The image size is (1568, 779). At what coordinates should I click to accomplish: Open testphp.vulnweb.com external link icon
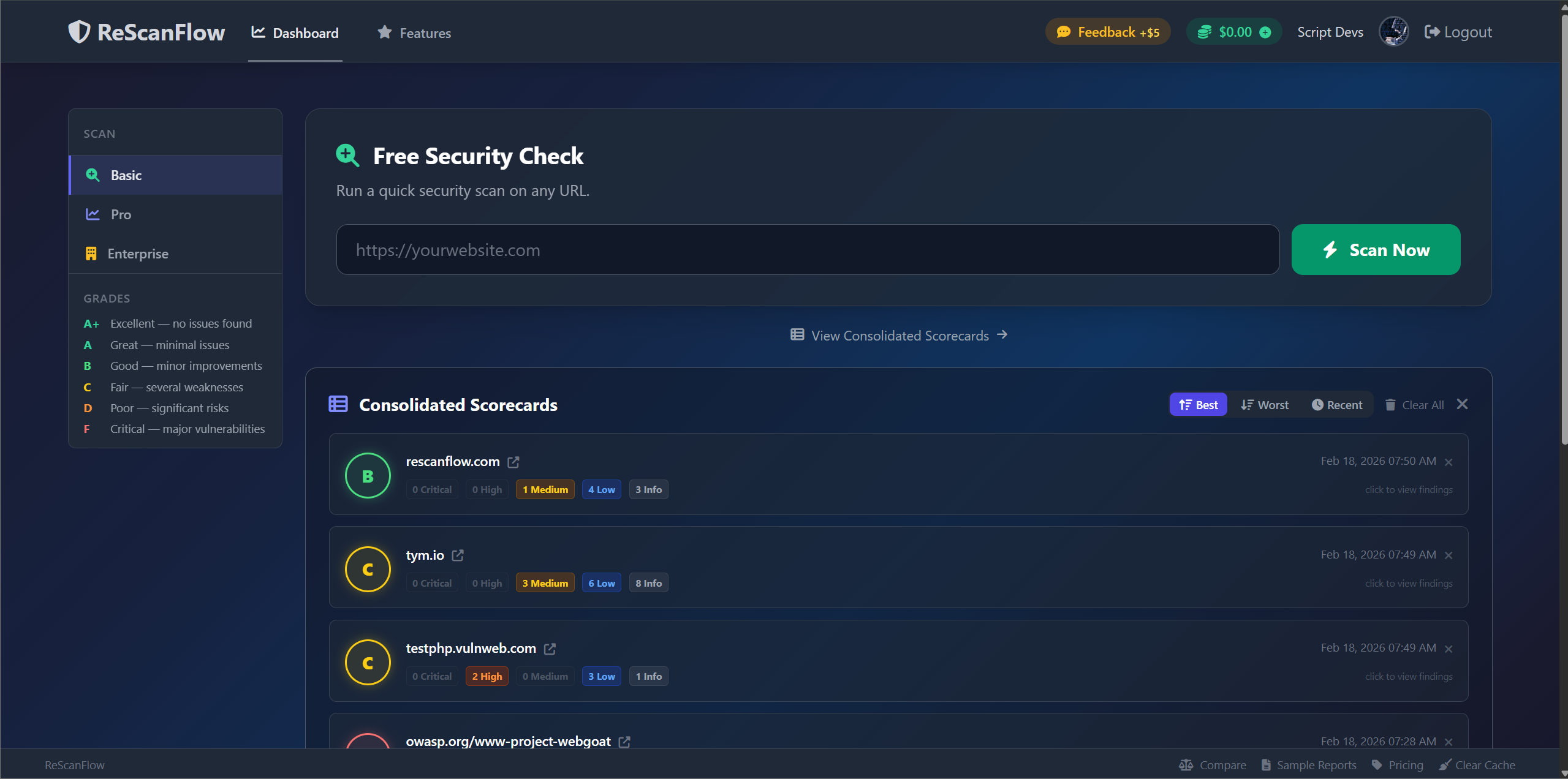coord(550,649)
